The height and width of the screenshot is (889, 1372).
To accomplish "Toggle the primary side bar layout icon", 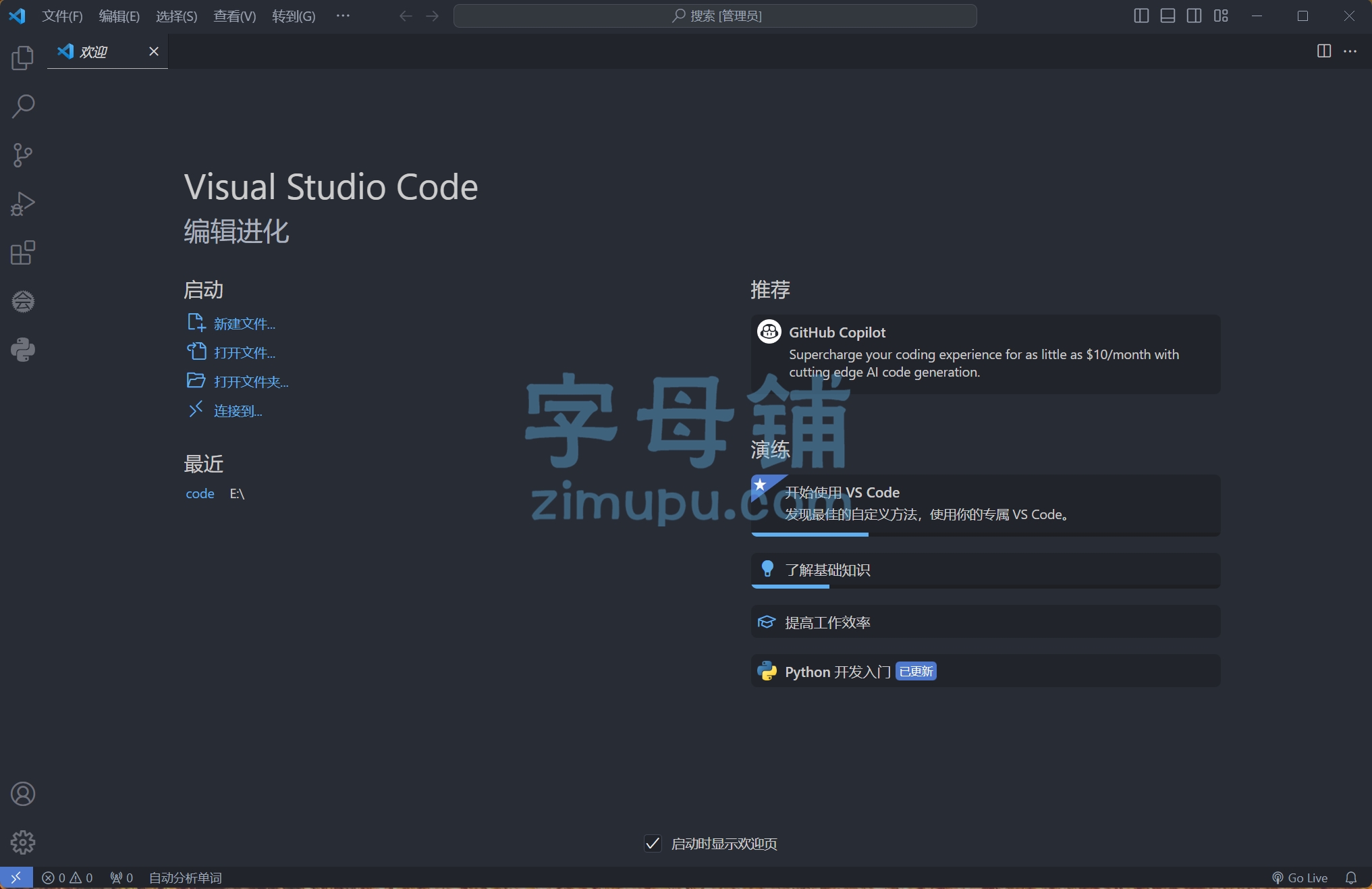I will click(1141, 16).
